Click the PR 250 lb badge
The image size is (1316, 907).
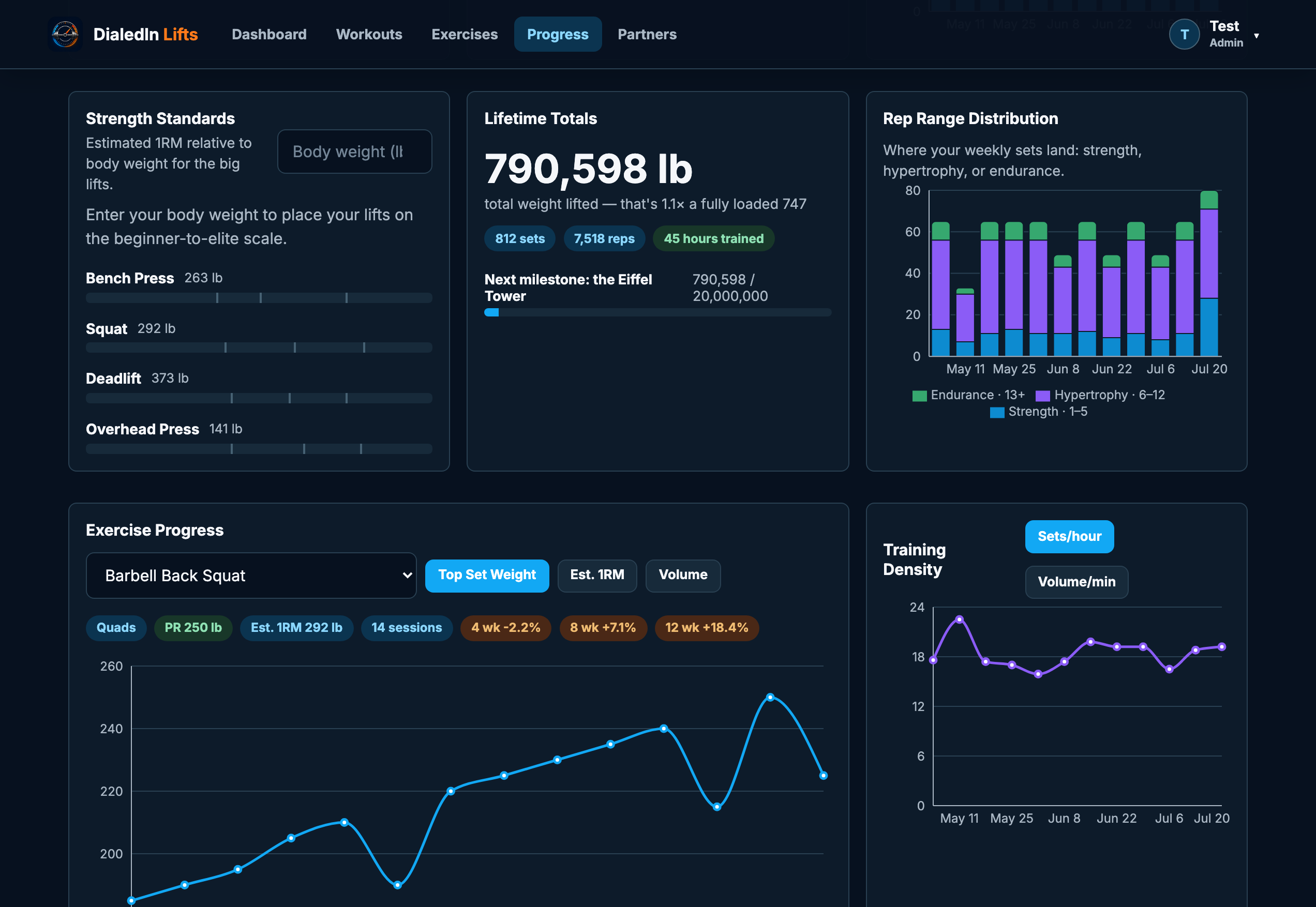coord(193,627)
